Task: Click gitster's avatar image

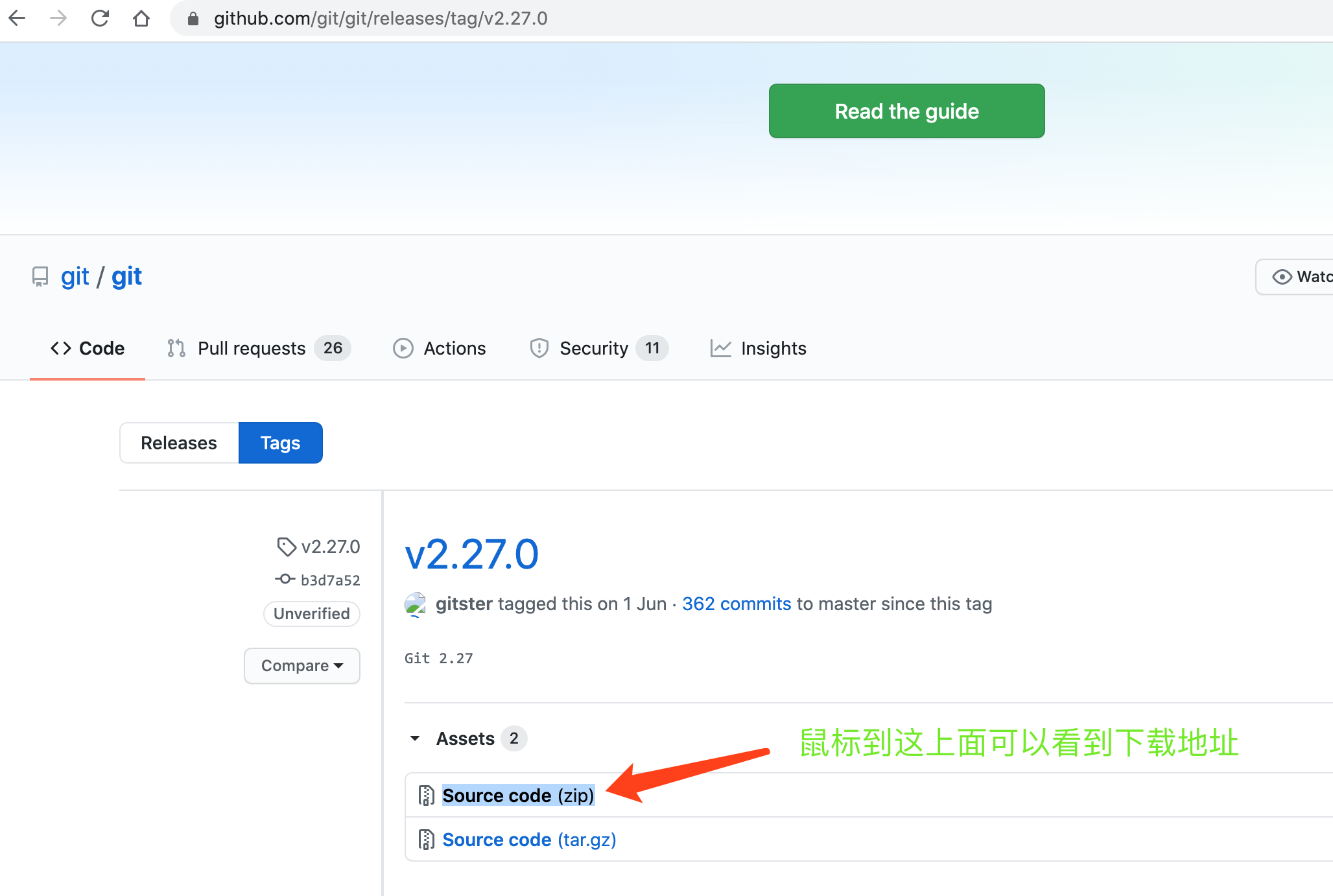Action: 416,604
